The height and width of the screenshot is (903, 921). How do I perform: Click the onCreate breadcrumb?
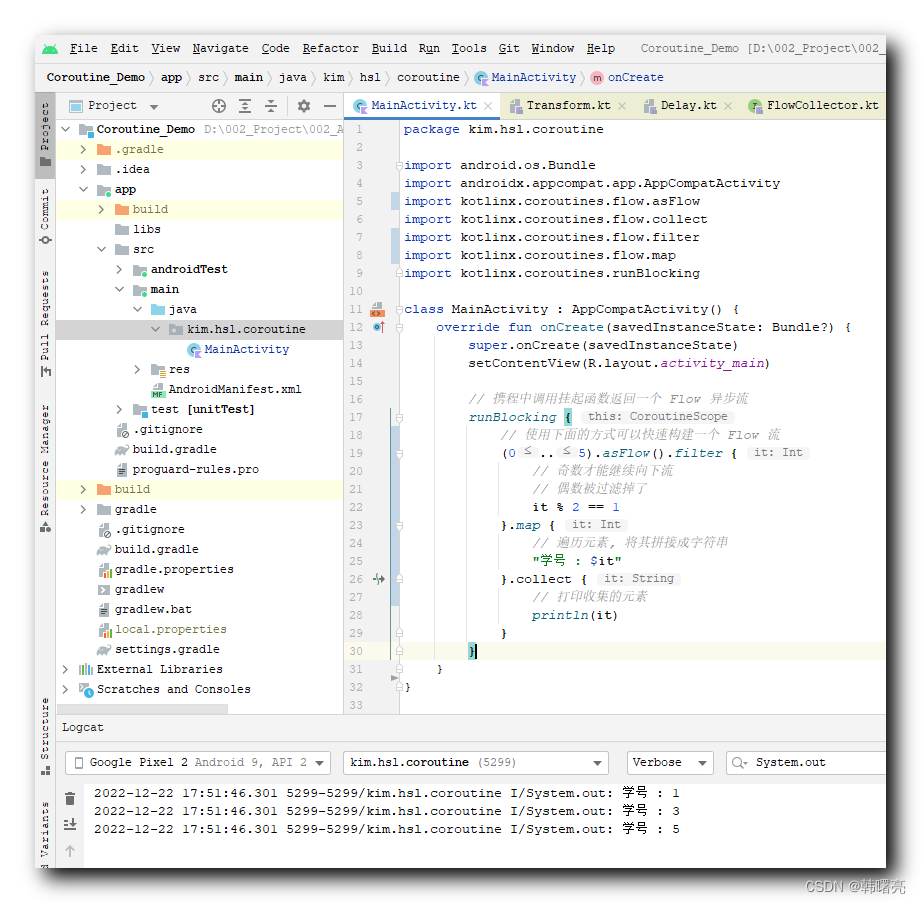click(x=628, y=78)
